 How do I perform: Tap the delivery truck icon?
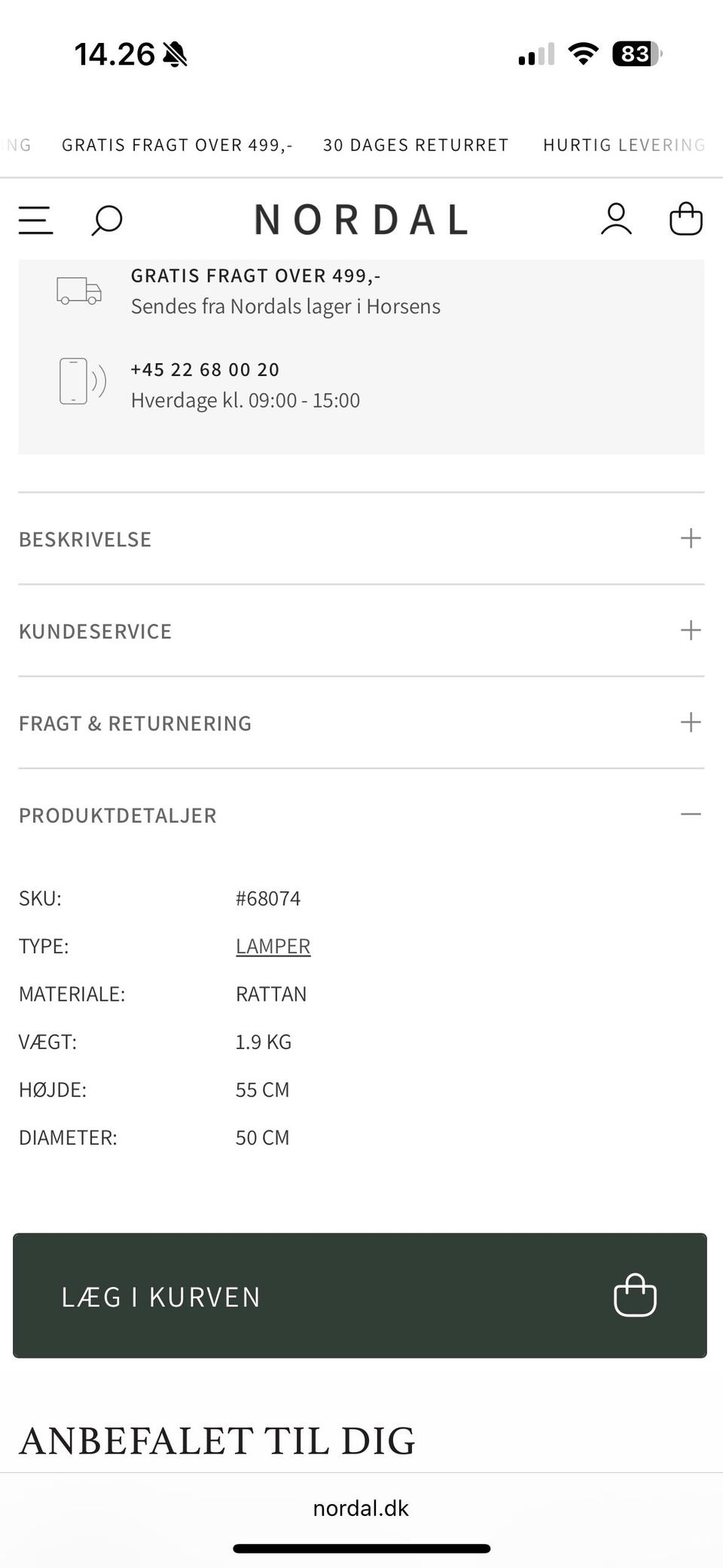tap(79, 291)
